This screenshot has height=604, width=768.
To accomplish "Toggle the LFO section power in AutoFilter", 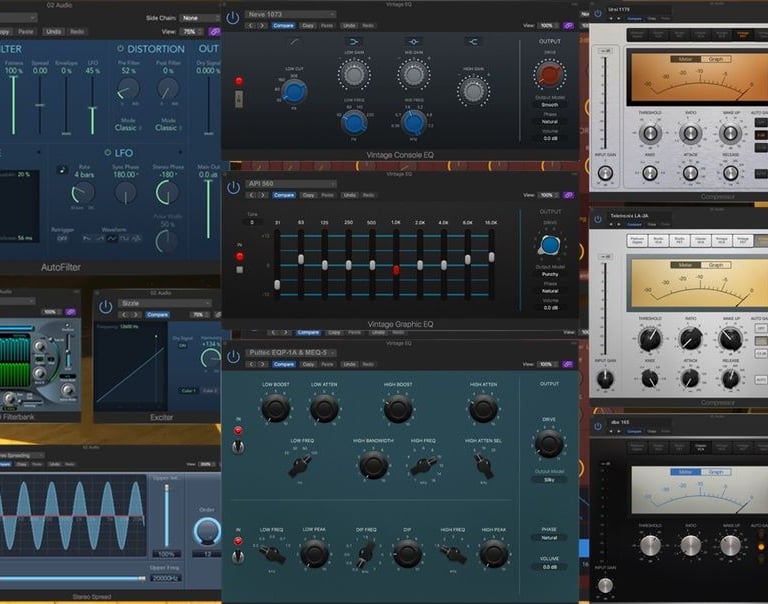I will point(107,153).
